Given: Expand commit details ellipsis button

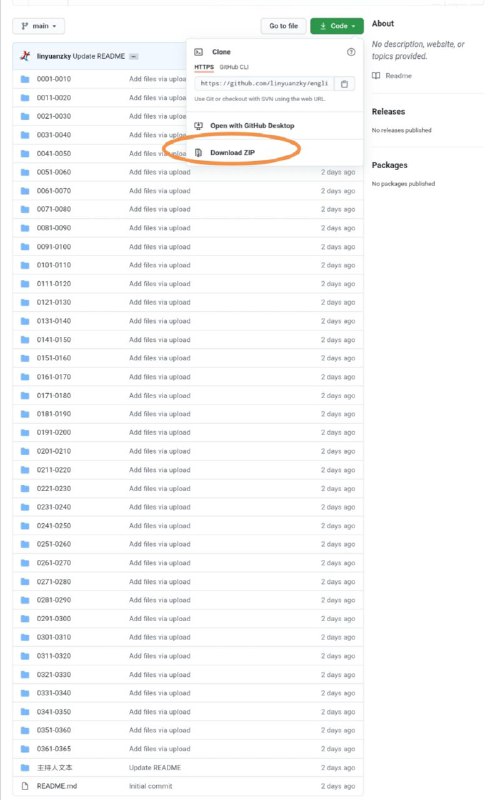Looking at the screenshot, I should [x=134, y=56].
